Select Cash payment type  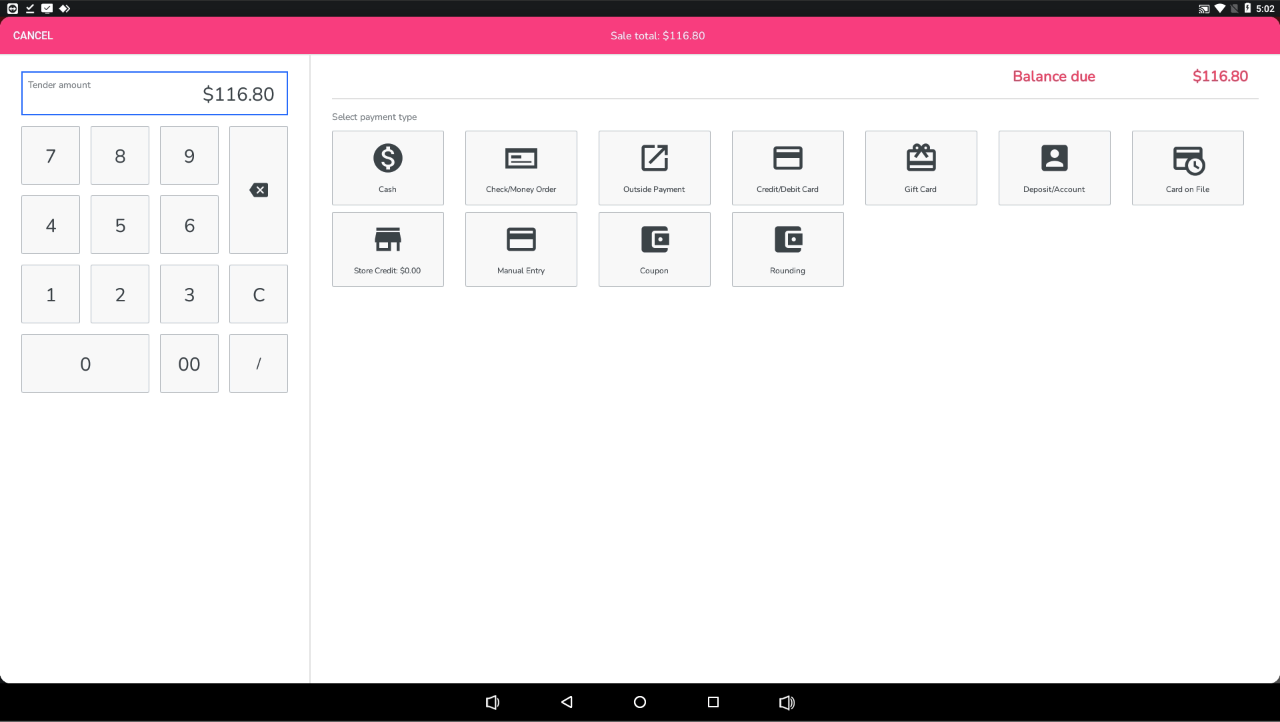pyautogui.click(x=387, y=168)
